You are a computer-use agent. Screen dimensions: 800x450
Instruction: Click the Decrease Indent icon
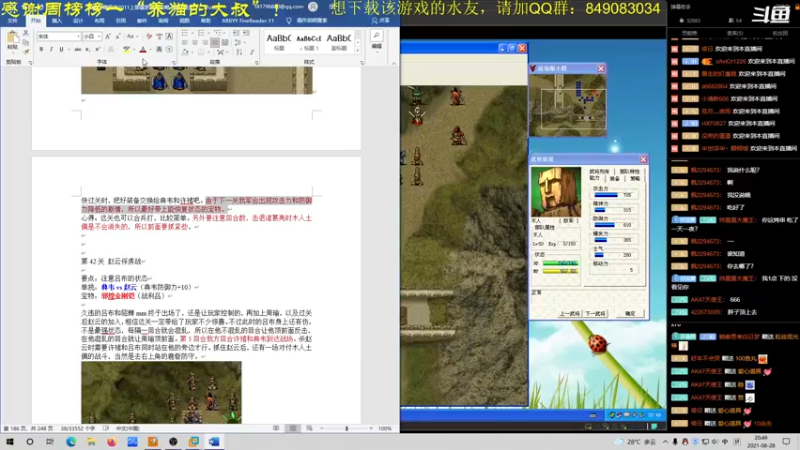pyautogui.click(x=236, y=33)
